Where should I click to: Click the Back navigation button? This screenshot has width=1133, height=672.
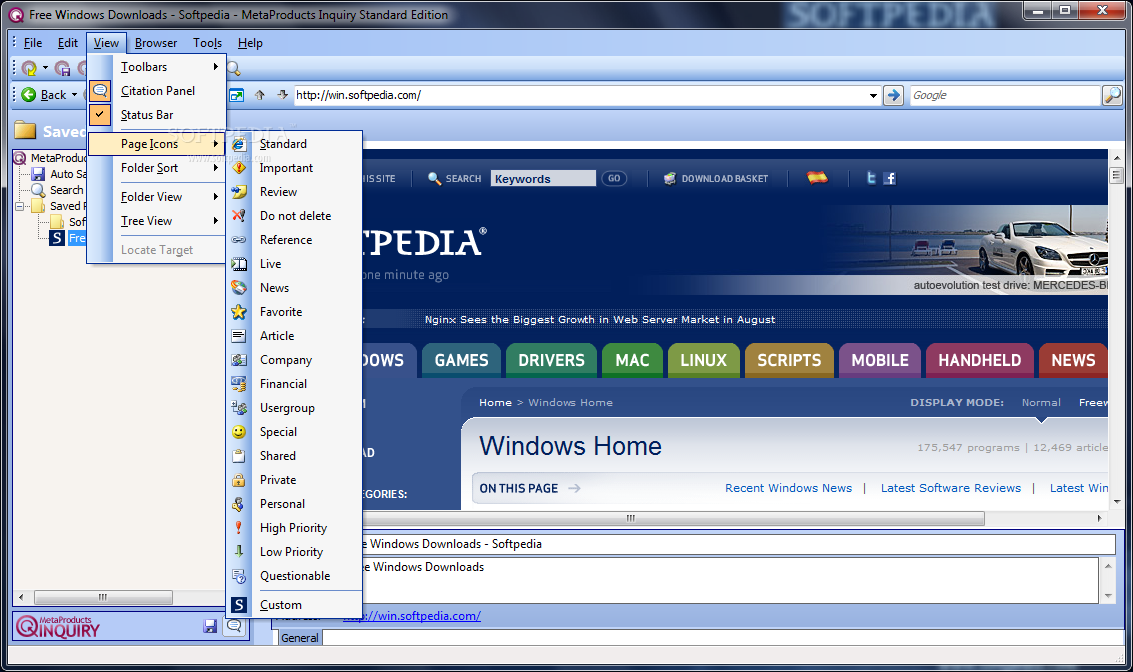(44, 95)
